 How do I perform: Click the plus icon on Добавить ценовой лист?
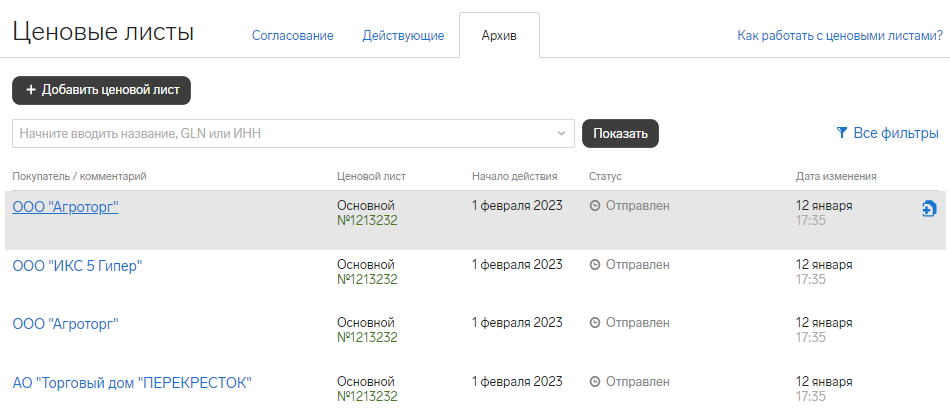[32, 90]
